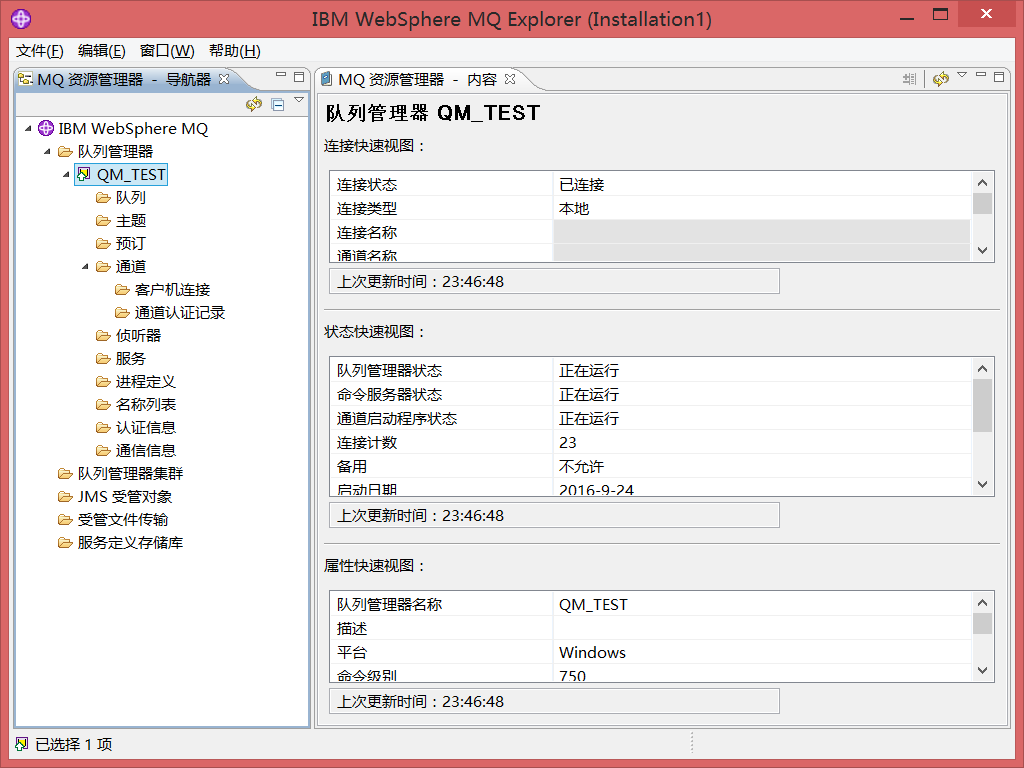Click the 队列管理器集群 folder icon
The image size is (1024, 768).
tap(65, 473)
